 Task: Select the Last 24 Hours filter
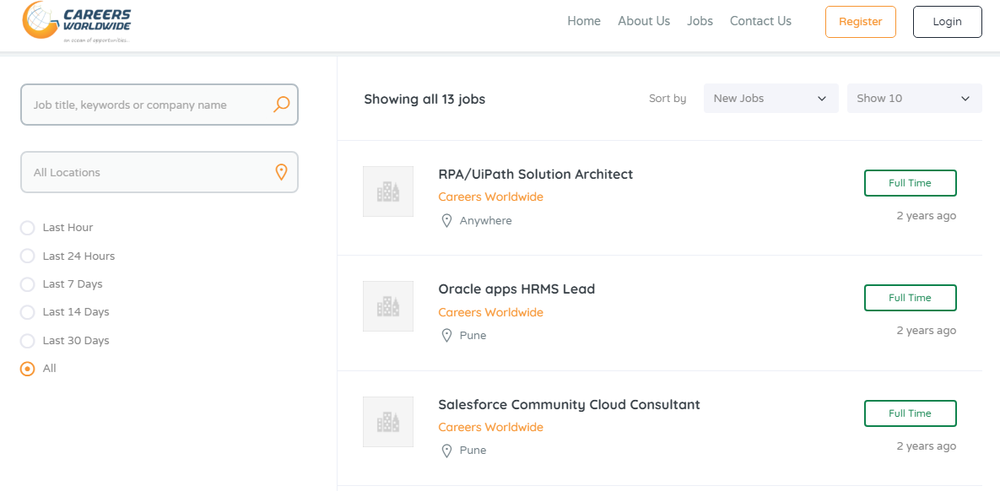(x=28, y=256)
